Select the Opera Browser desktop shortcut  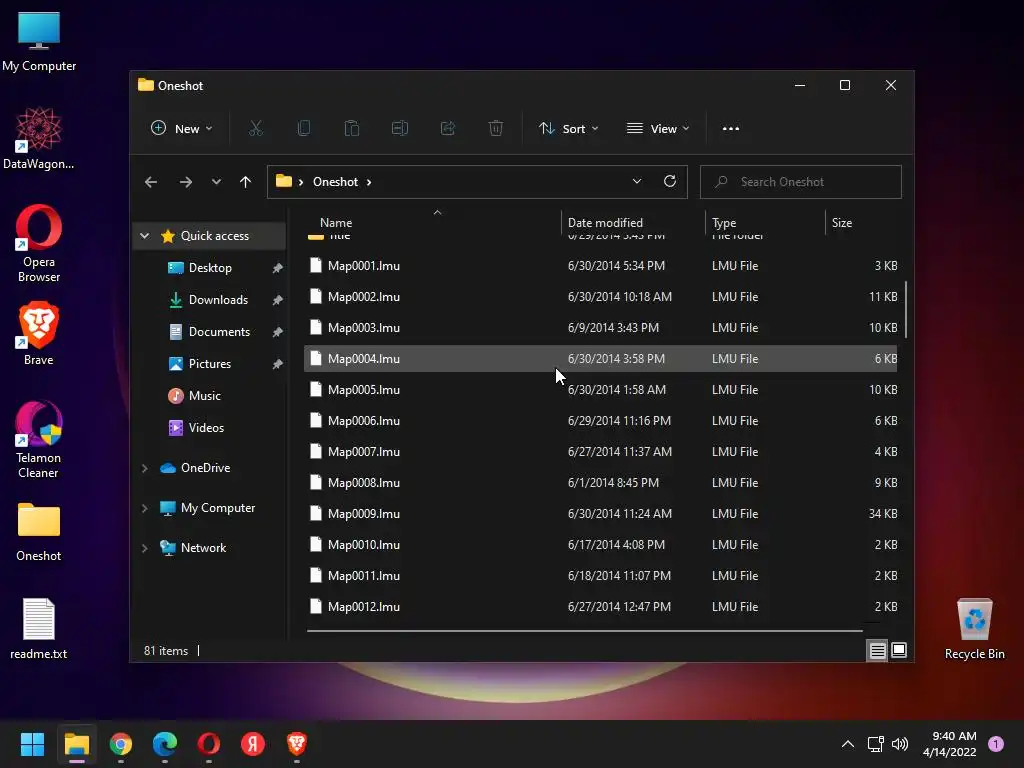[x=39, y=244]
